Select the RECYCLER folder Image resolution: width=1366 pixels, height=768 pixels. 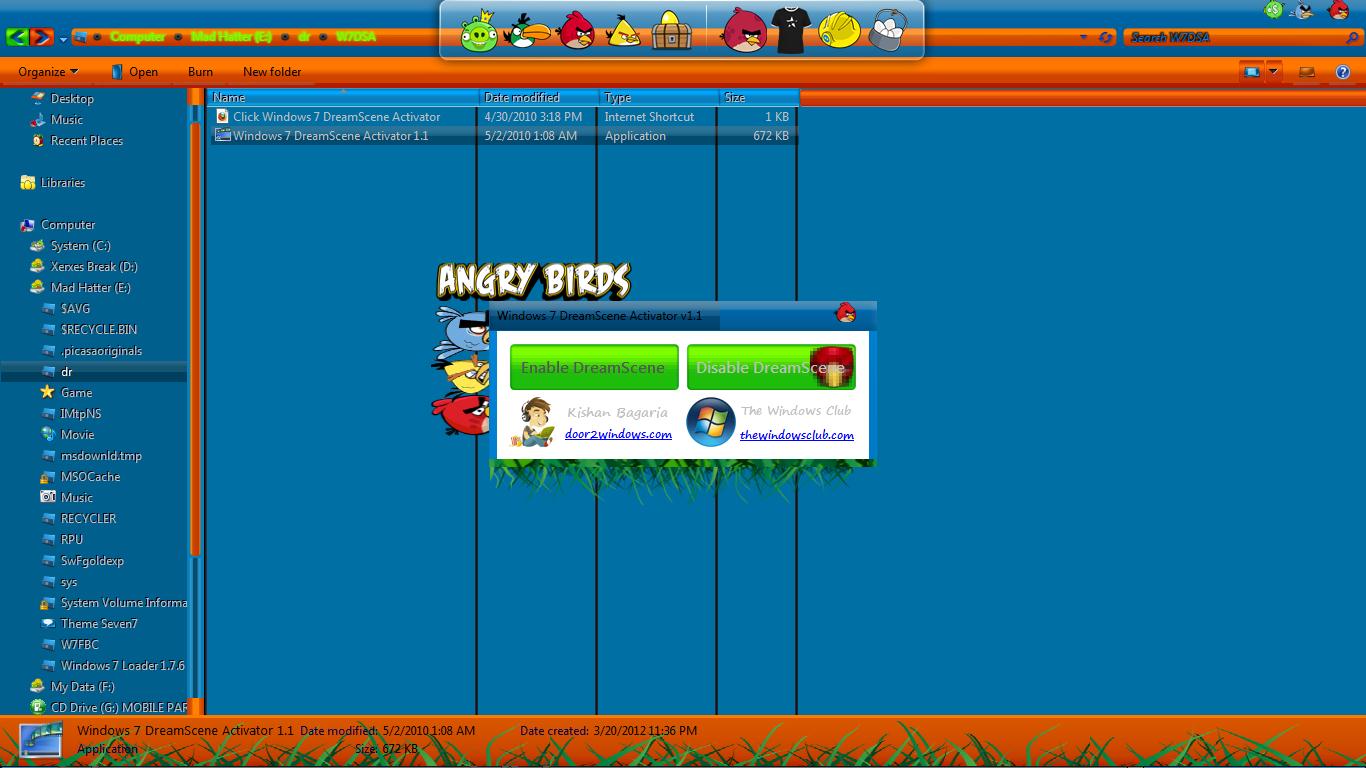[88, 519]
